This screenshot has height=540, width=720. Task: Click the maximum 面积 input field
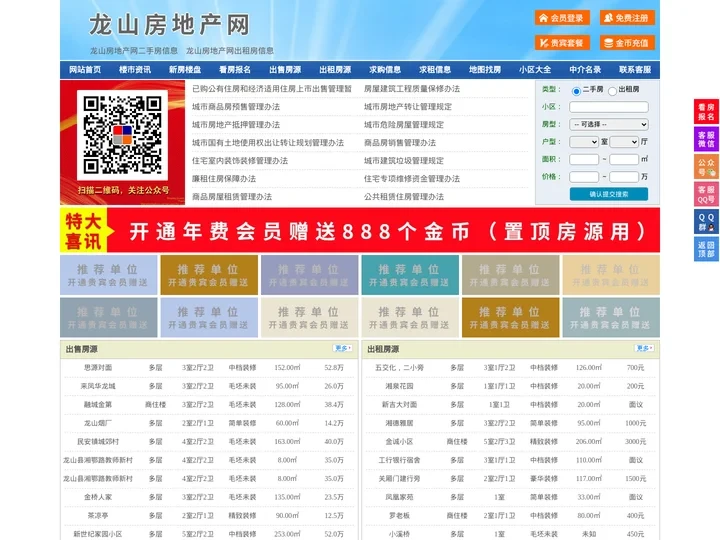click(624, 159)
